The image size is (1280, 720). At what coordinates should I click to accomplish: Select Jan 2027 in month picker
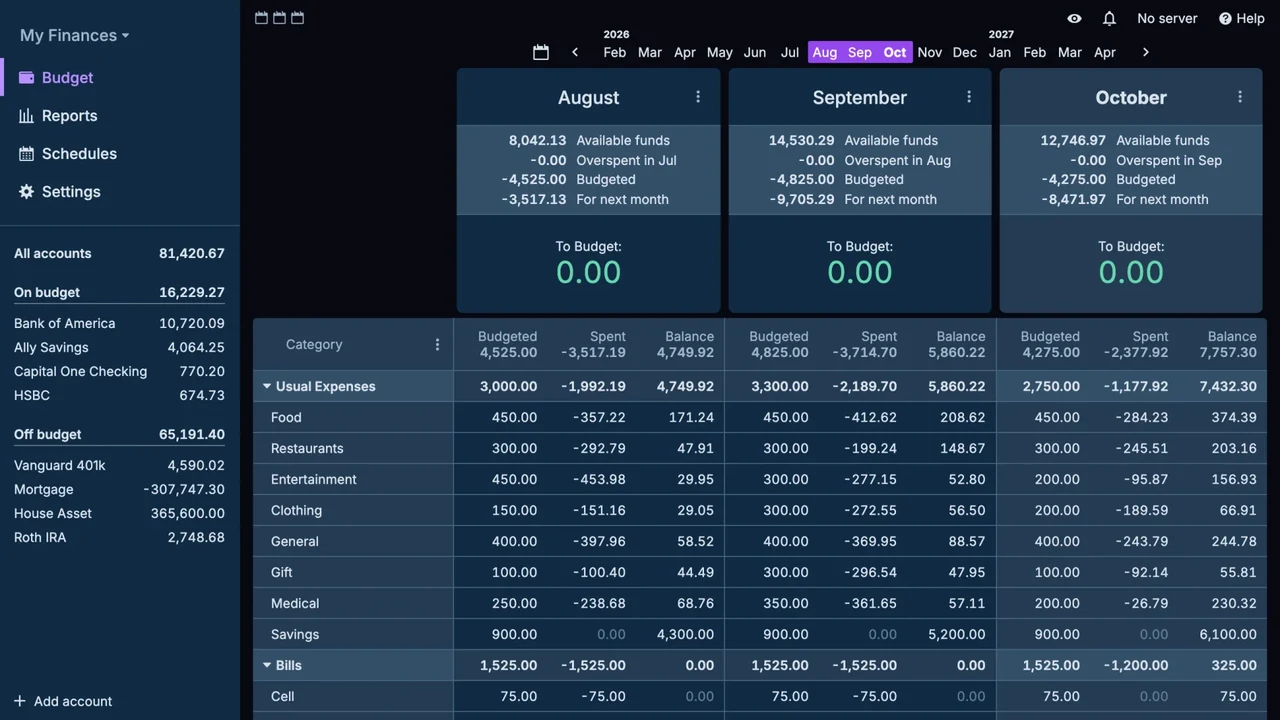[x=1000, y=52]
